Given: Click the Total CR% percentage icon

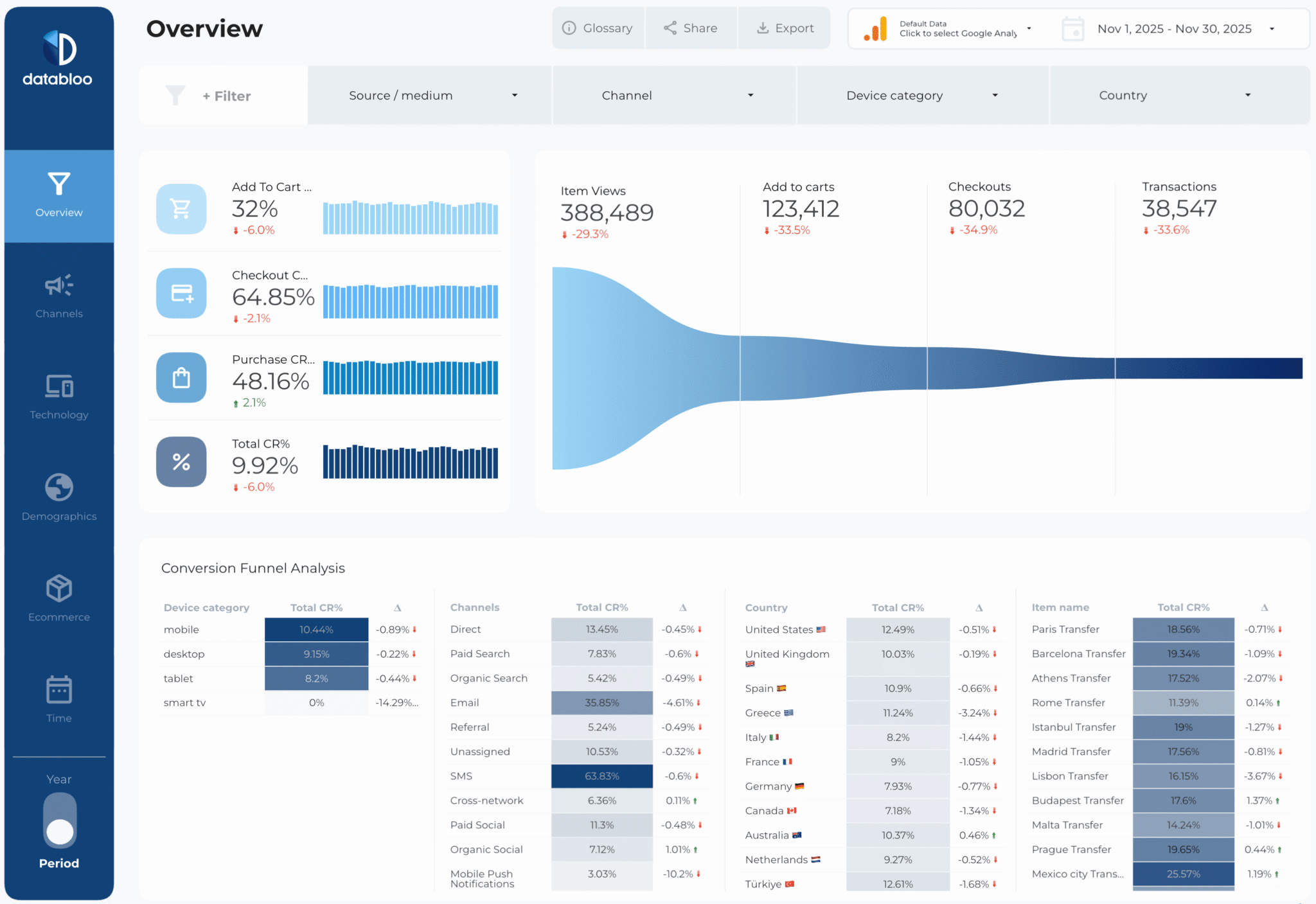Looking at the screenshot, I should click(x=181, y=461).
